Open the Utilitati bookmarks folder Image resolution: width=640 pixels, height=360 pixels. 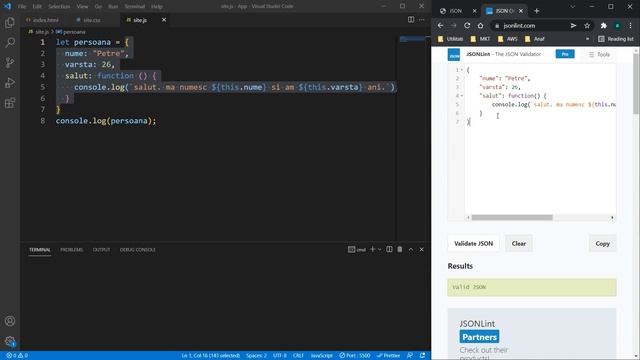click(x=450, y=39)
